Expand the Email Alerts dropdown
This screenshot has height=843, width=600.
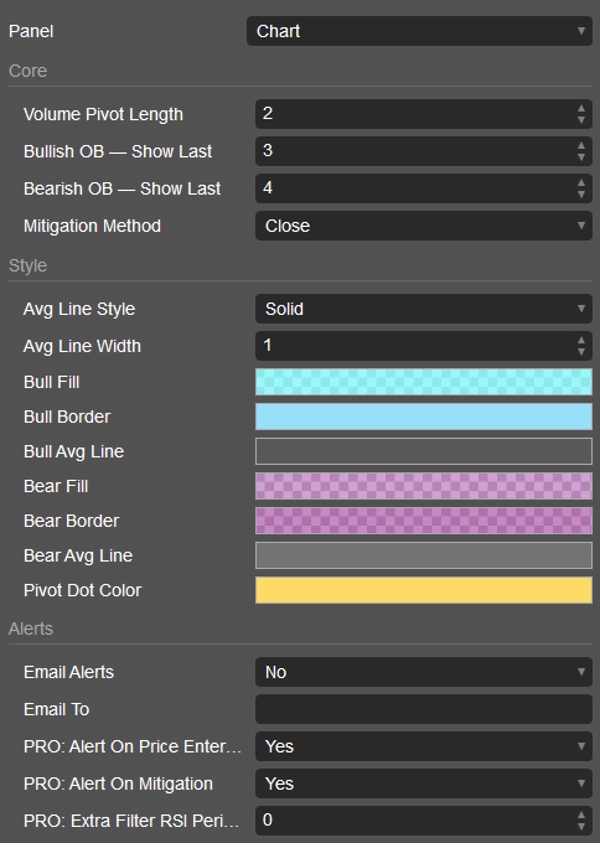(420, 672)
